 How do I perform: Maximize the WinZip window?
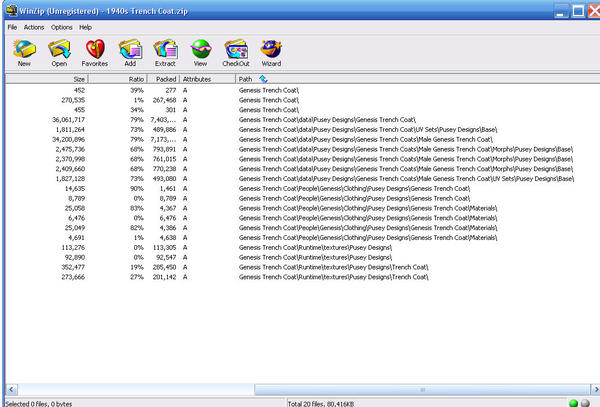click(x=578, y=11)
